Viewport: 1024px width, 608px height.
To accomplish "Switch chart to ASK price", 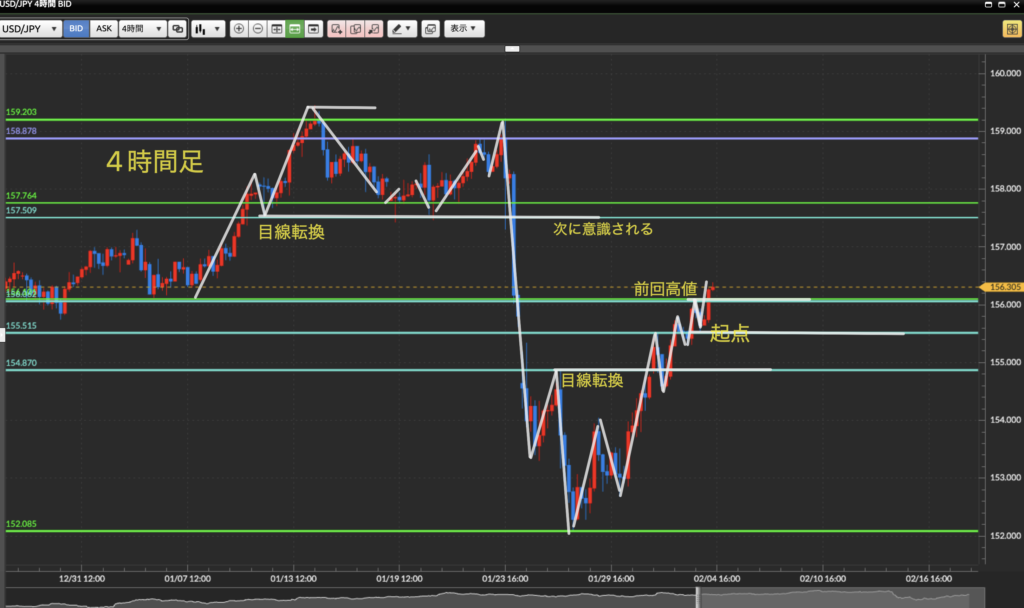I will (x=103, y=29).
